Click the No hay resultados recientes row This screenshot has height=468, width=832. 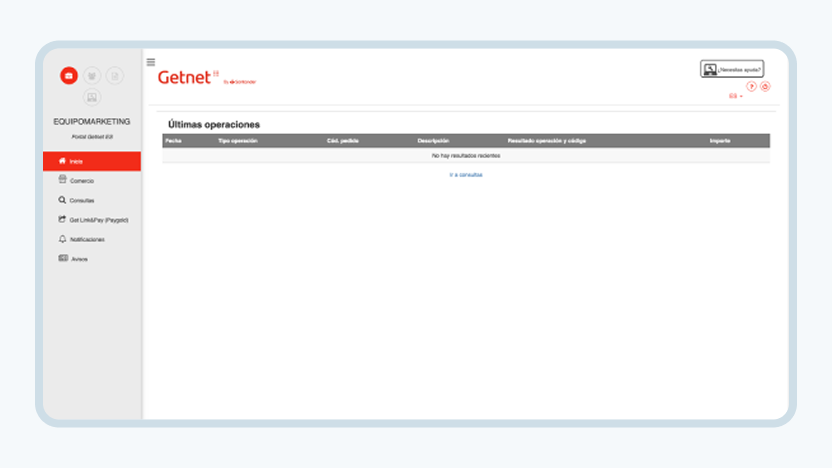[x=466, y=155]
